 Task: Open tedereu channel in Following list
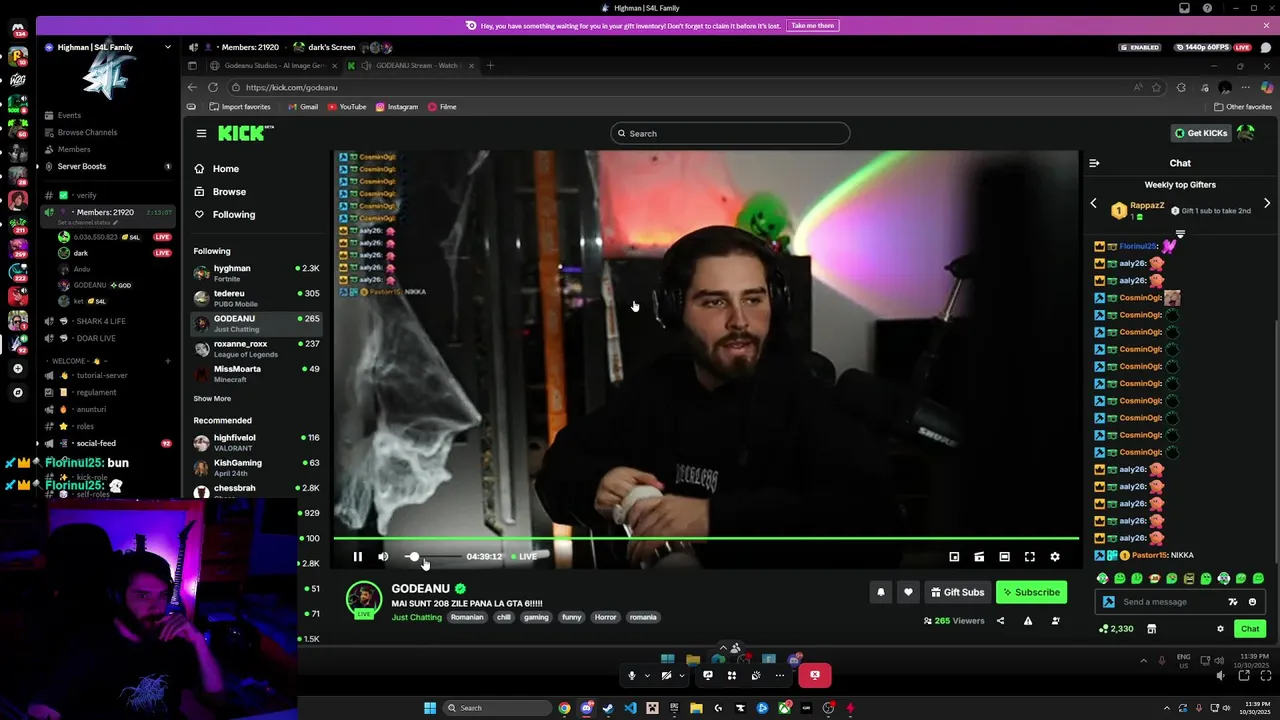click(x=256, y=298)
